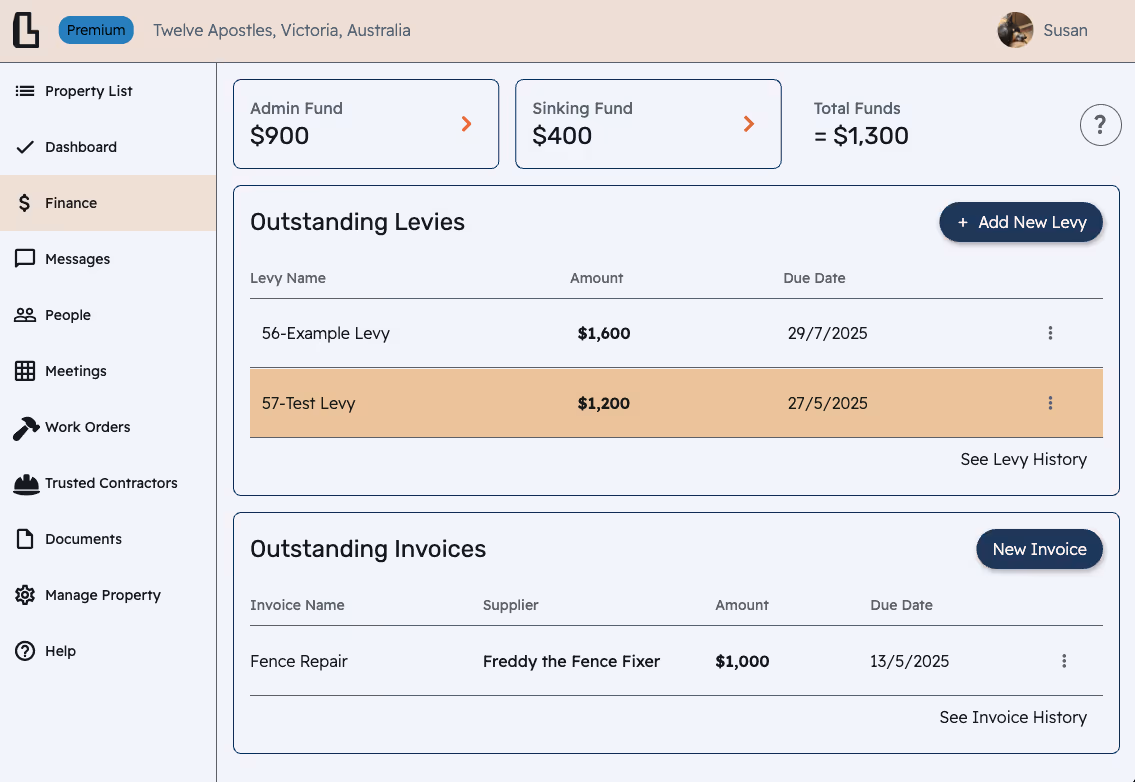Screen dimensions: 1135x782
Task: Click the Documents file icon
Action: (25, 539)
